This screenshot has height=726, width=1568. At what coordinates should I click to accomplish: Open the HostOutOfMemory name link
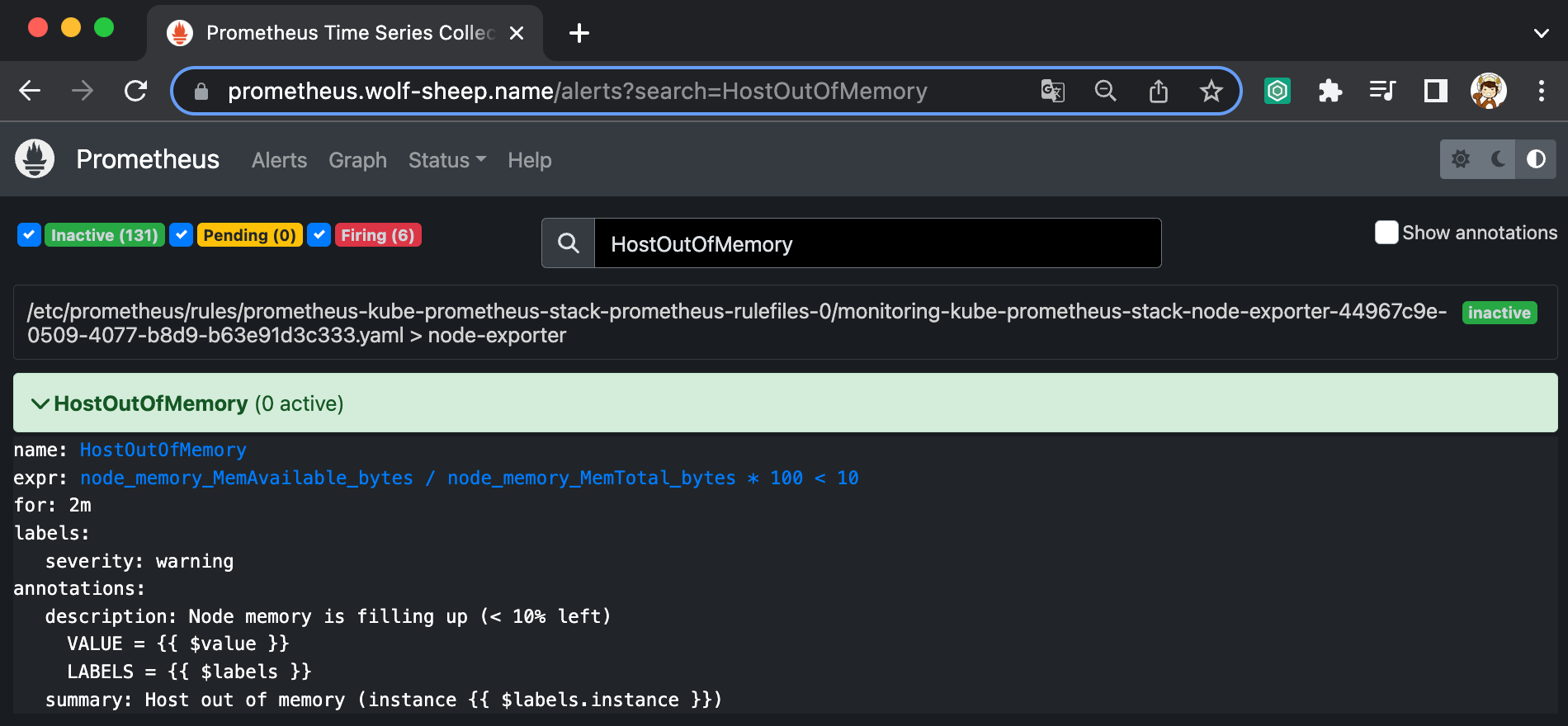point(163,450)
